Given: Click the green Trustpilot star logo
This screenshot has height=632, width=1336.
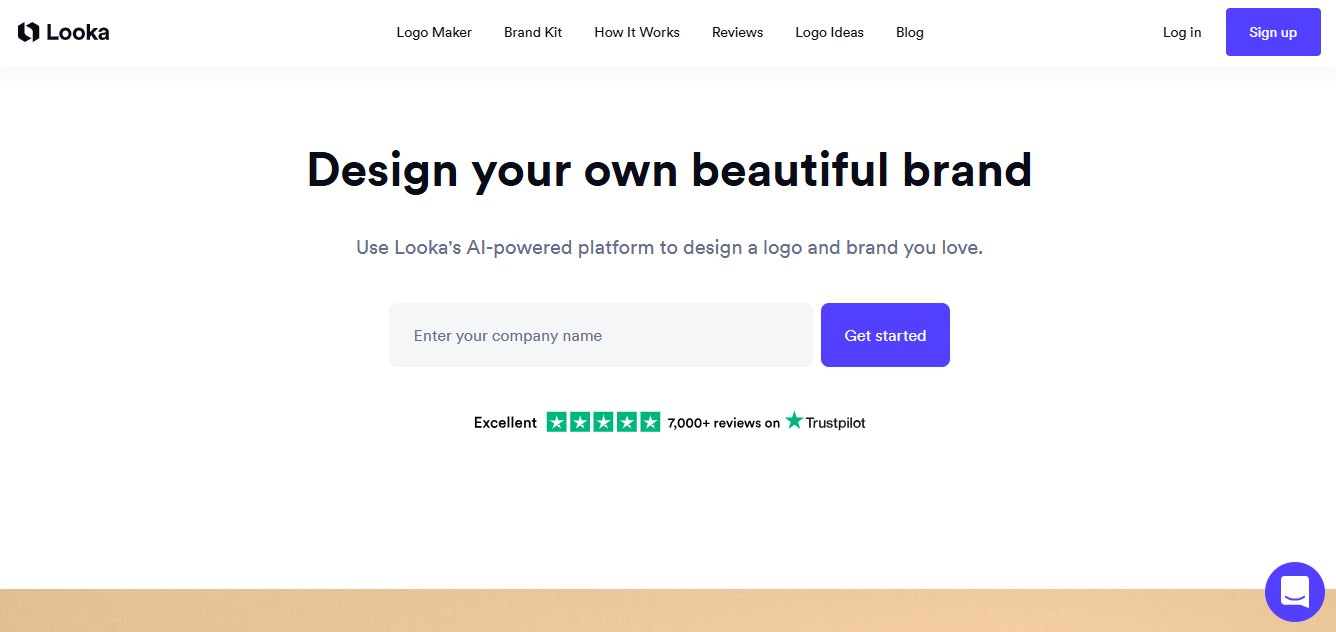Looking at the screenshot, I should pos(793,421).
